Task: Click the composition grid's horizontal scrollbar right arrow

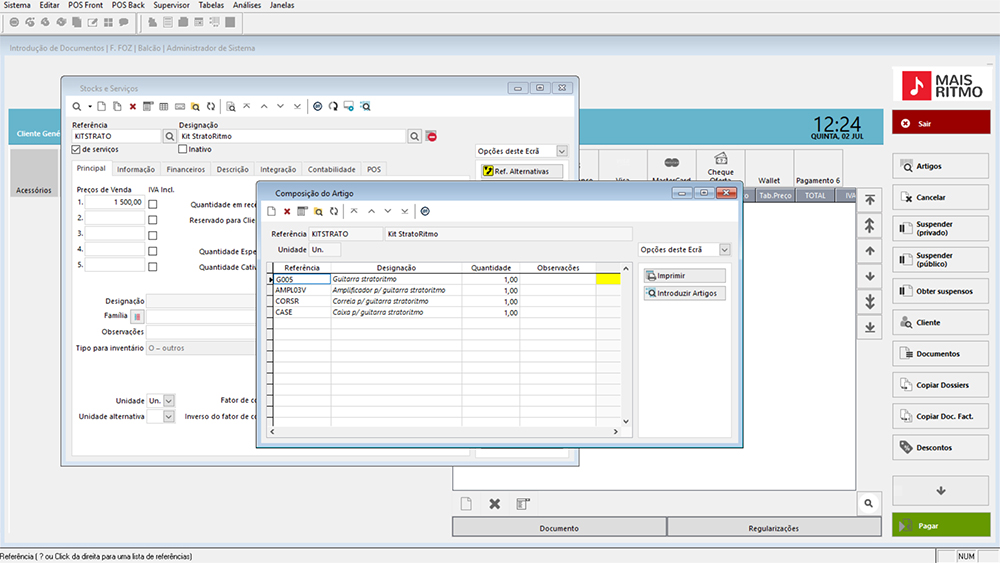Action: click(615, 432)
